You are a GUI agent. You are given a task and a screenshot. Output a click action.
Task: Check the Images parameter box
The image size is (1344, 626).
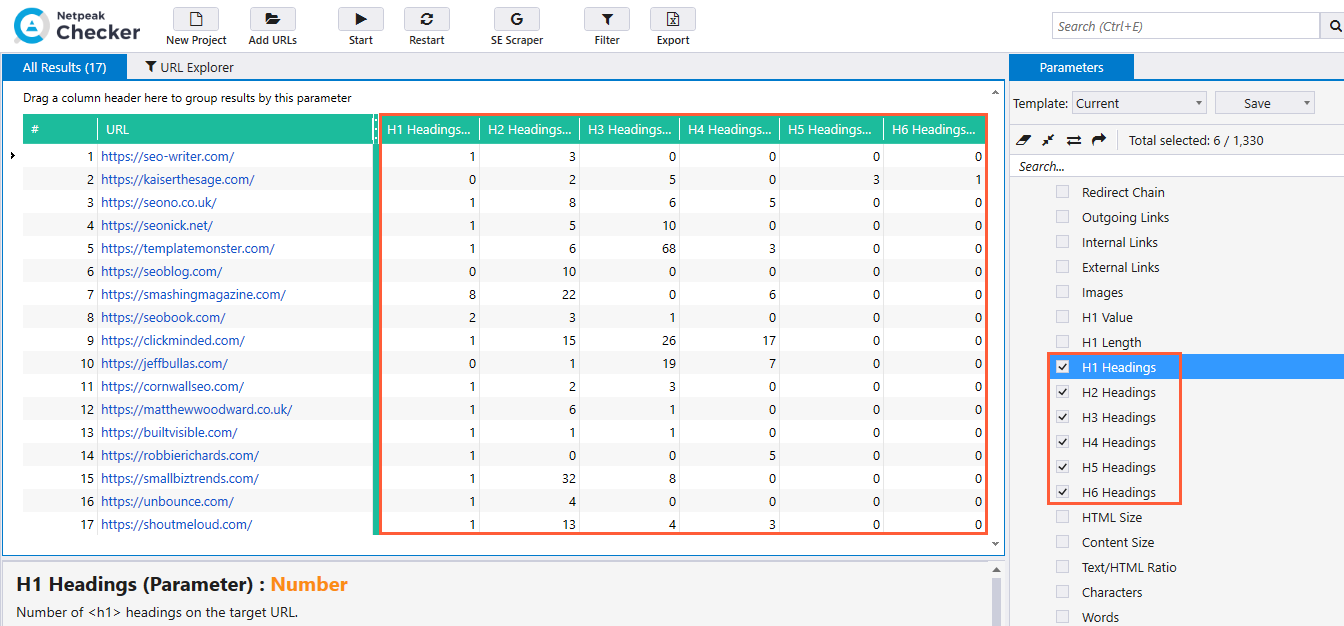[x=1062, y=292]
